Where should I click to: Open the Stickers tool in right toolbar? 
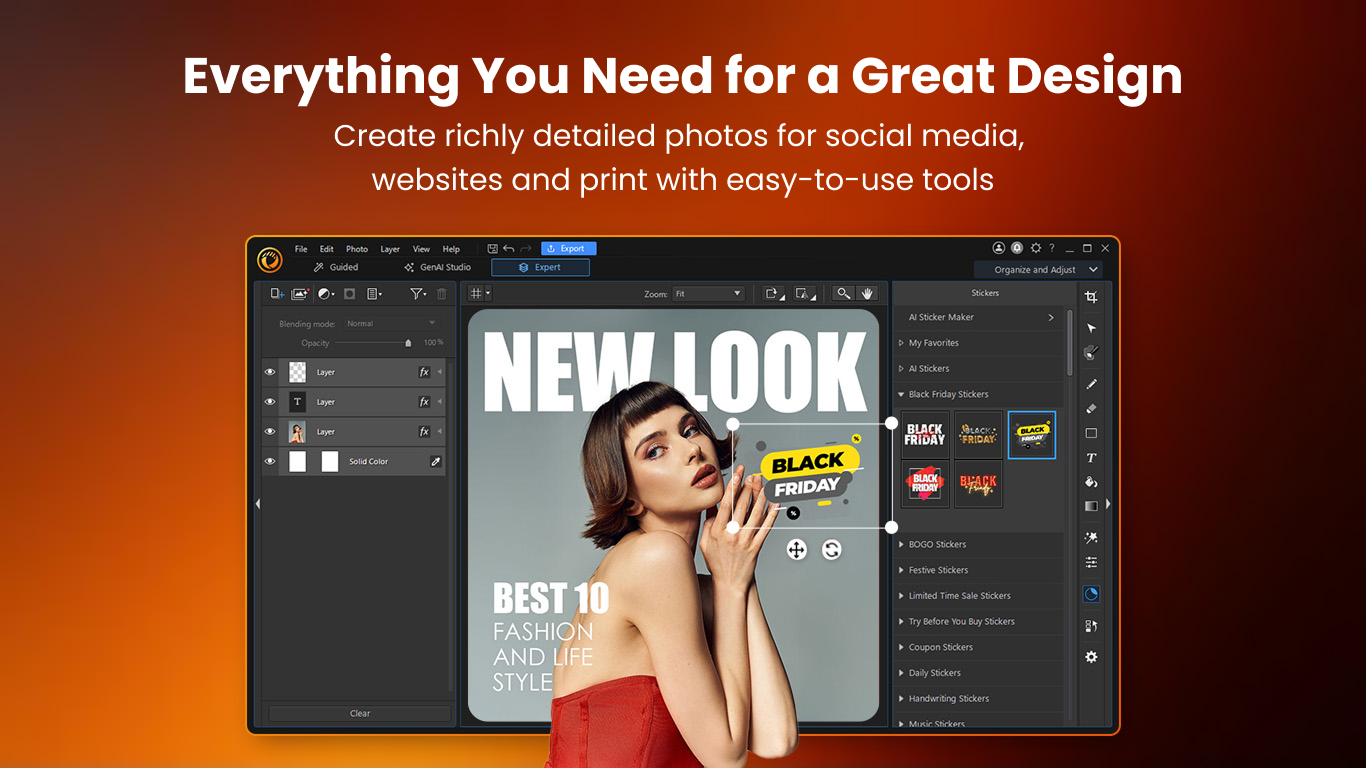tap(1091, 593)
